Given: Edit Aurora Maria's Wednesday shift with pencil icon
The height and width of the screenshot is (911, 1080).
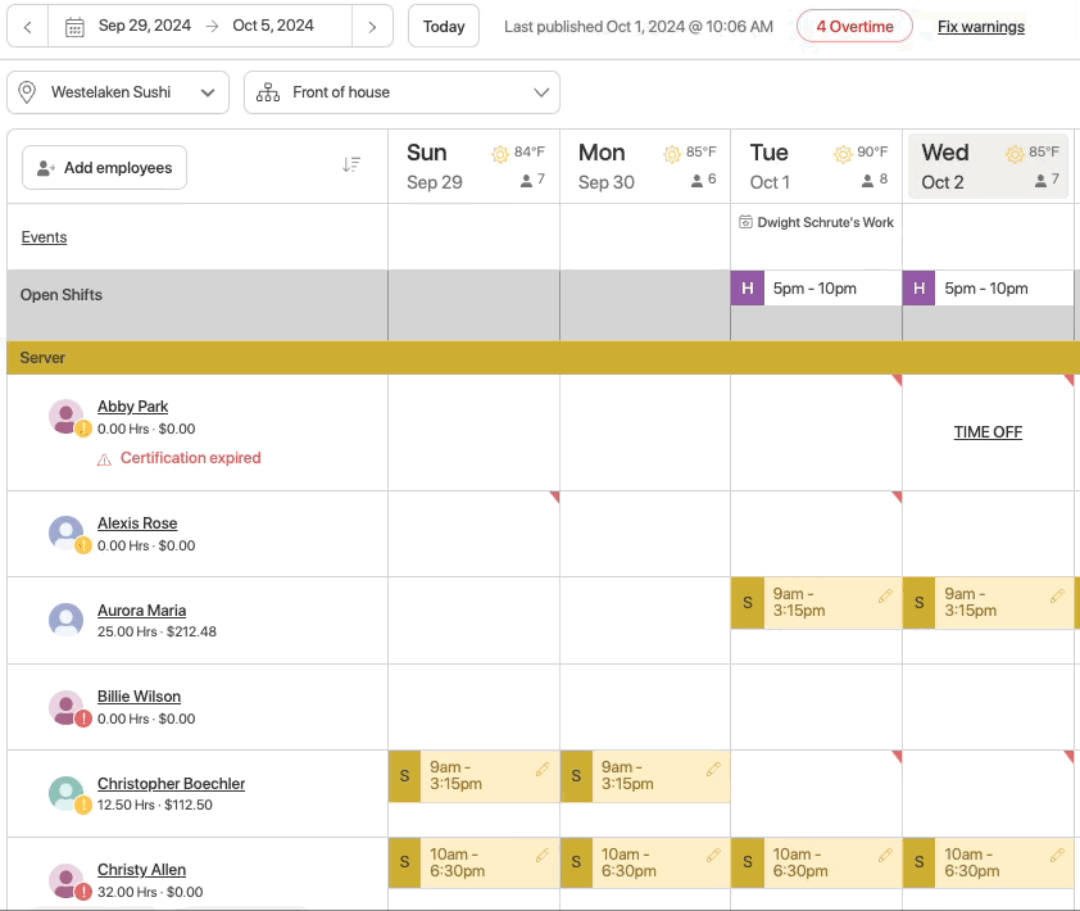Looking at the screenshot, I should tap(1057, 596).
